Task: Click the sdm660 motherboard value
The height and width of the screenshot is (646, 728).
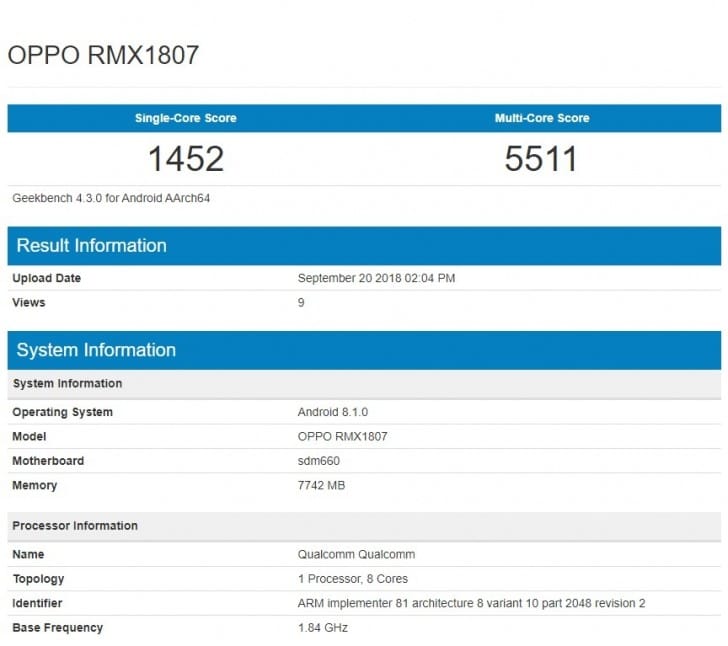Action: [320, 461]
